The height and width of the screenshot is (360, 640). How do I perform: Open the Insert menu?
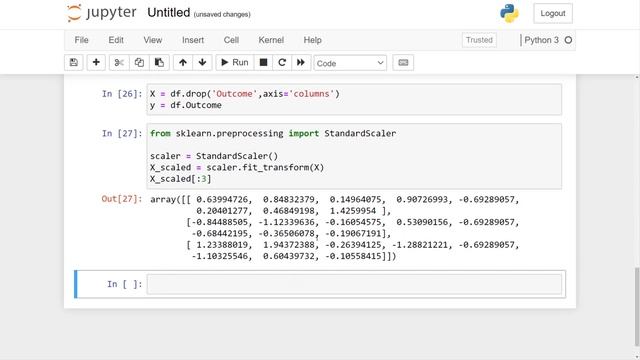pos(193,40)
